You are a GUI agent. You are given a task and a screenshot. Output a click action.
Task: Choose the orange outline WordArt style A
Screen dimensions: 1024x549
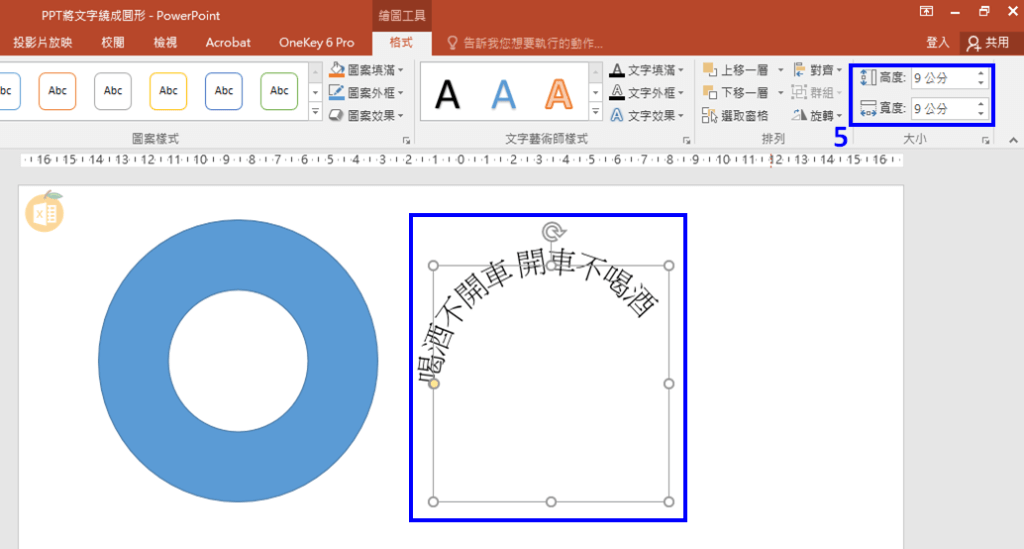pos(559,93)
